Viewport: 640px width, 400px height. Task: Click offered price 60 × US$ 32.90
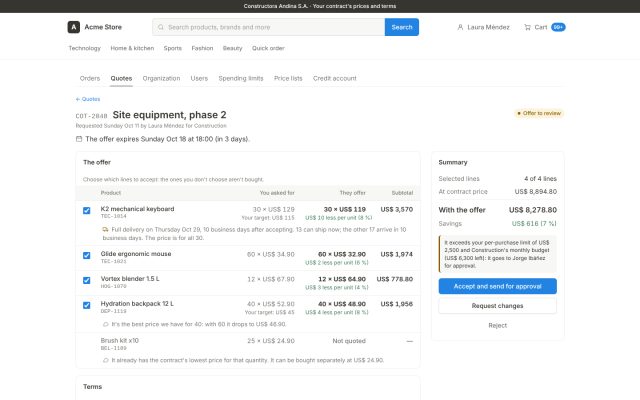tap(342, 254)
